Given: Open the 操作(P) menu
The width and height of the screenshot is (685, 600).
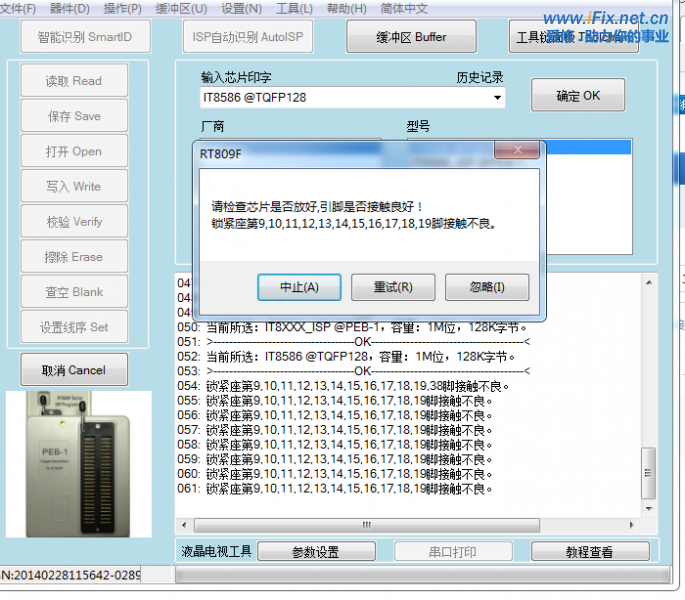Looking at the screenshot, I should [x=122, y=8].
